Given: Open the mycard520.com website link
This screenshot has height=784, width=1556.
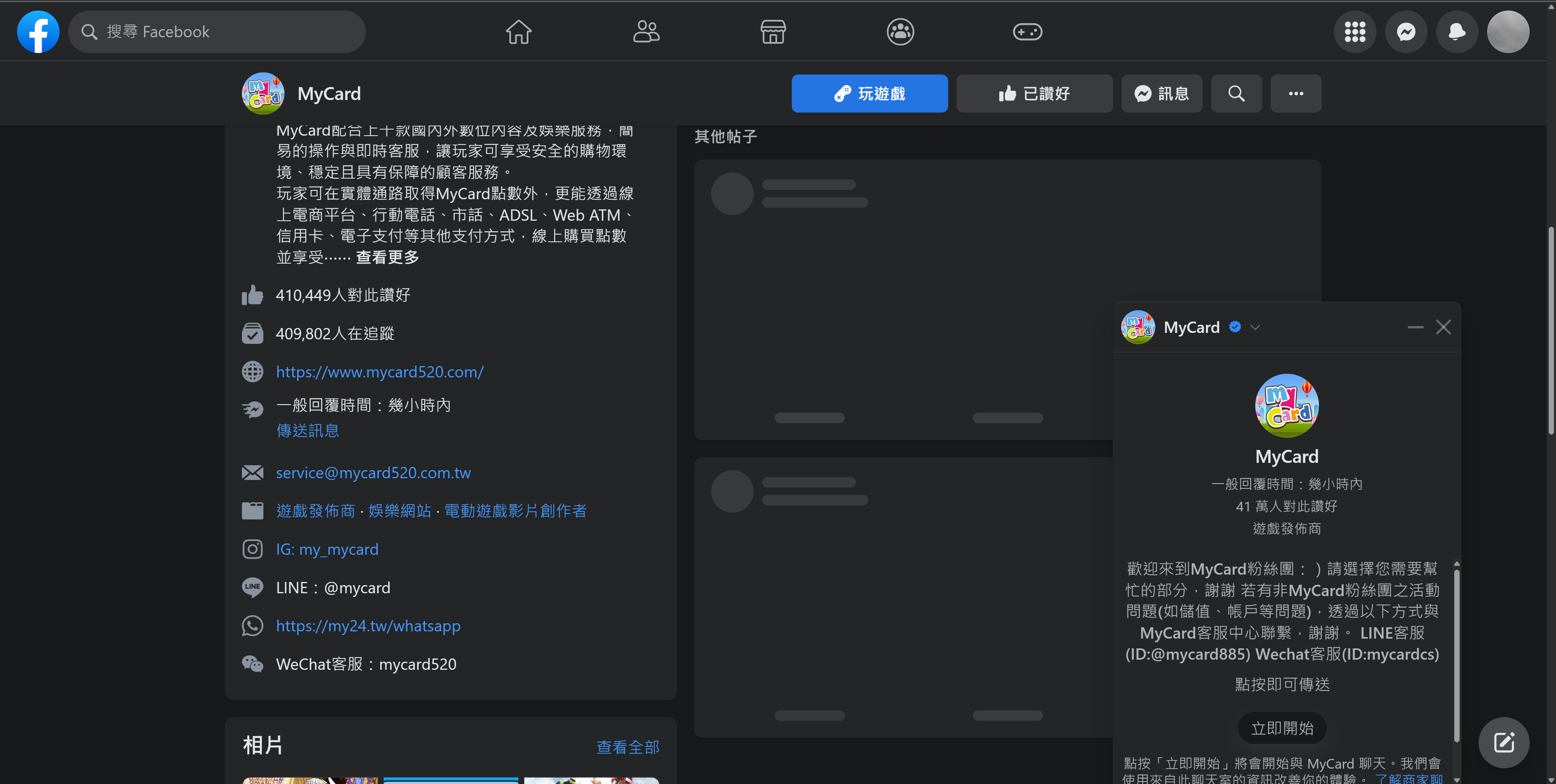Looking at the screenshot, I should tap(379, 372).
